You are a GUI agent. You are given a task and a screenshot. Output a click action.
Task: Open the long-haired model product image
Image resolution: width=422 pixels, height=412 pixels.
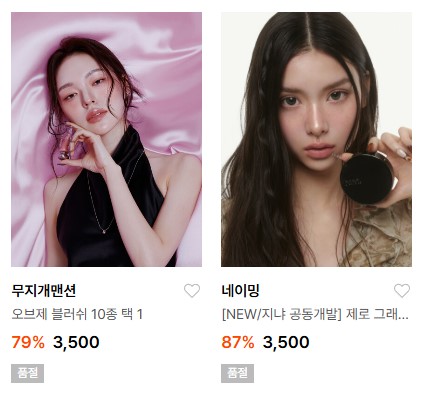pyautogui.click(x=316, y=139)
